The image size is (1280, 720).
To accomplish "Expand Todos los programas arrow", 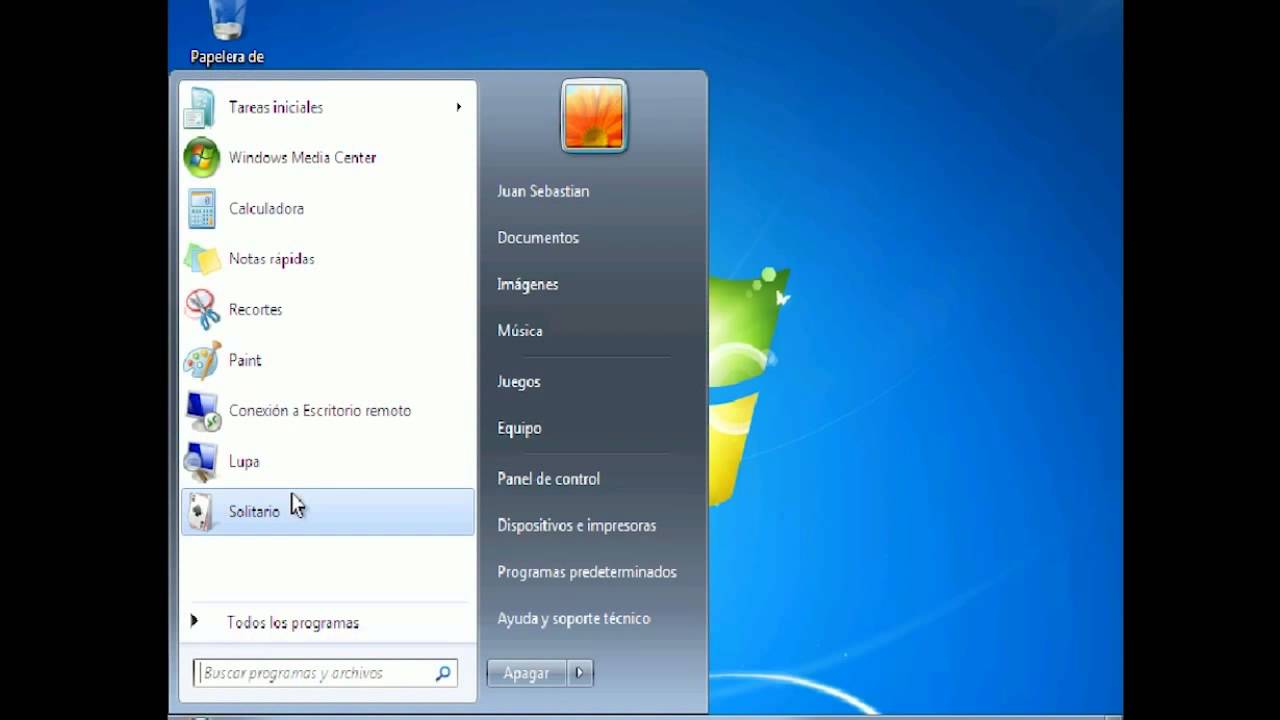I will [194, 622].
